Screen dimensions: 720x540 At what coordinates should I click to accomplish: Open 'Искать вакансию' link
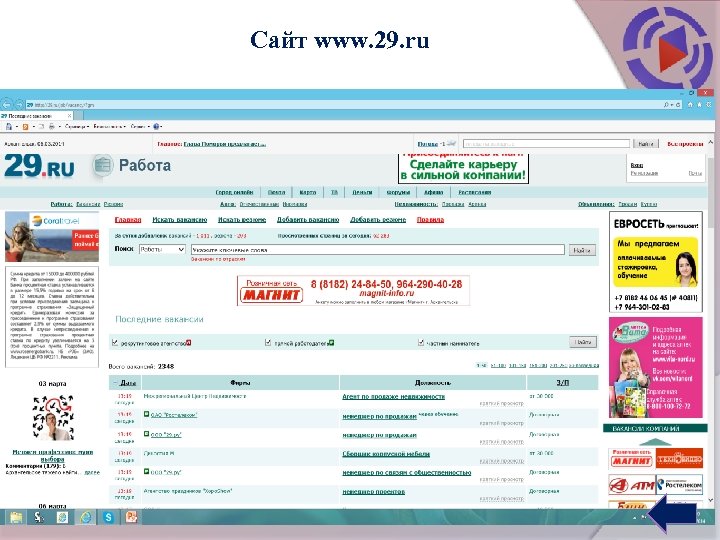tap(180, 220)
